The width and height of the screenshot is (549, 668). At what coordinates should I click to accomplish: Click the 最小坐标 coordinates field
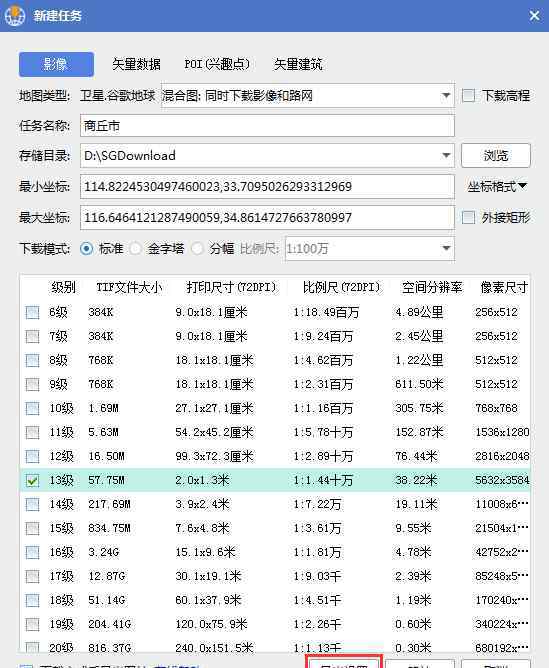click(x=267, y=187)
